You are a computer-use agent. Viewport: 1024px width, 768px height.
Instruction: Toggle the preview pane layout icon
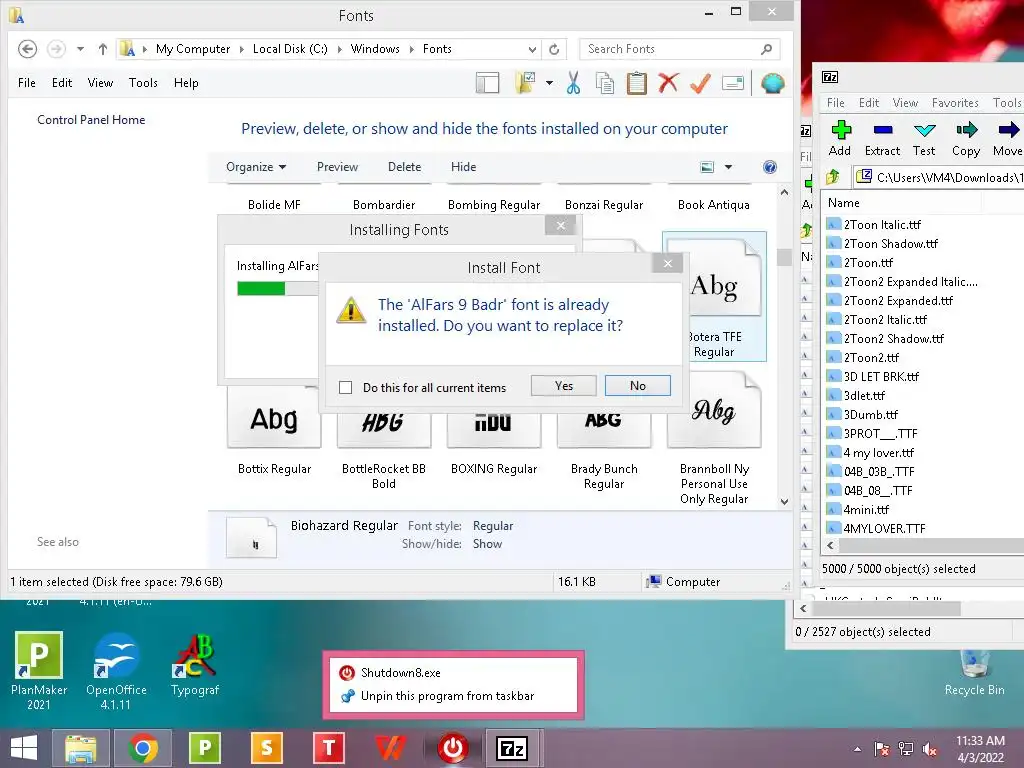pos(487,83)
